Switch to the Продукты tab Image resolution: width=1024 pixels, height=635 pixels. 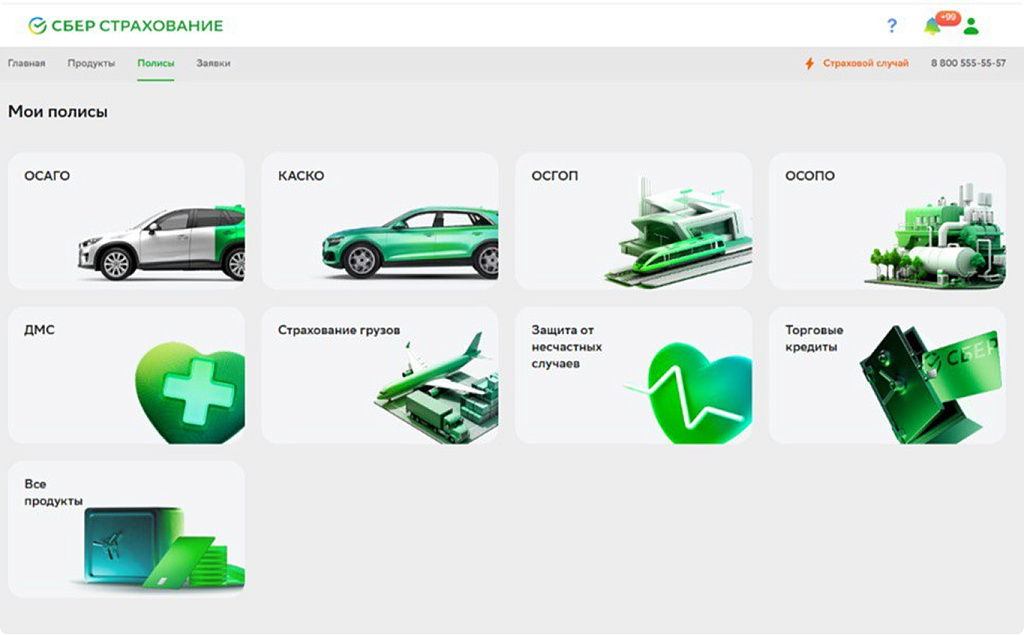[91, 63]
